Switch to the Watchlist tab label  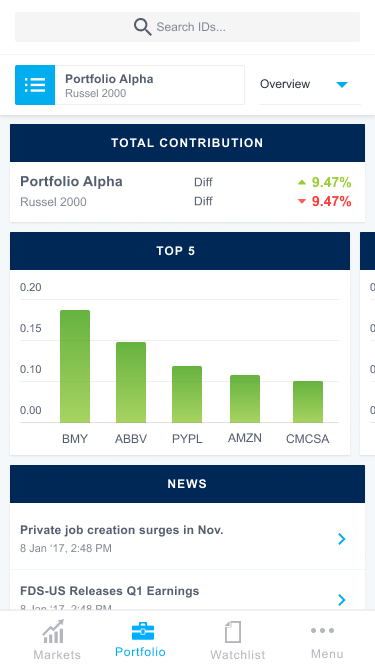point(238,654)
